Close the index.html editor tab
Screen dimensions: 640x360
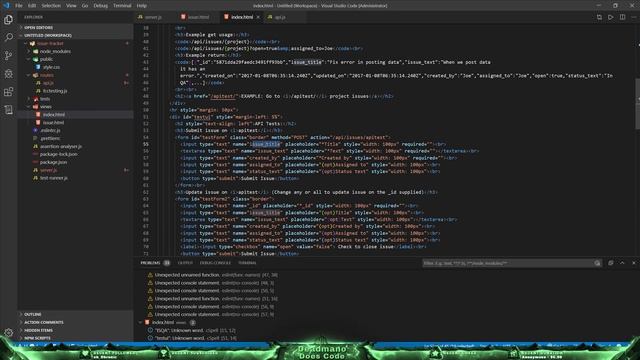[x=258, y=17]
